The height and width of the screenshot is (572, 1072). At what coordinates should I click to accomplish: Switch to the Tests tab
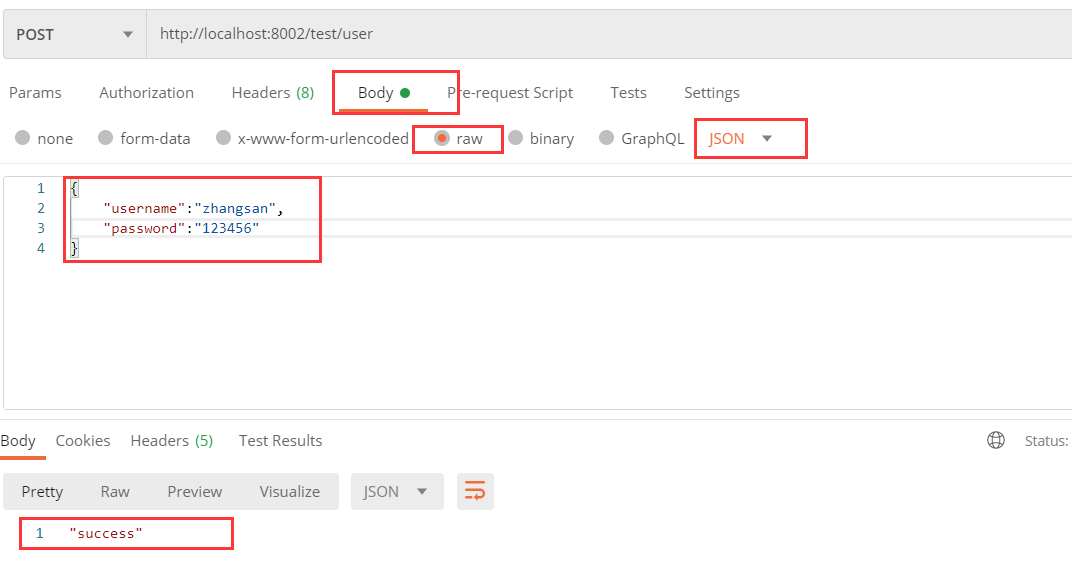tap(628, 93)
